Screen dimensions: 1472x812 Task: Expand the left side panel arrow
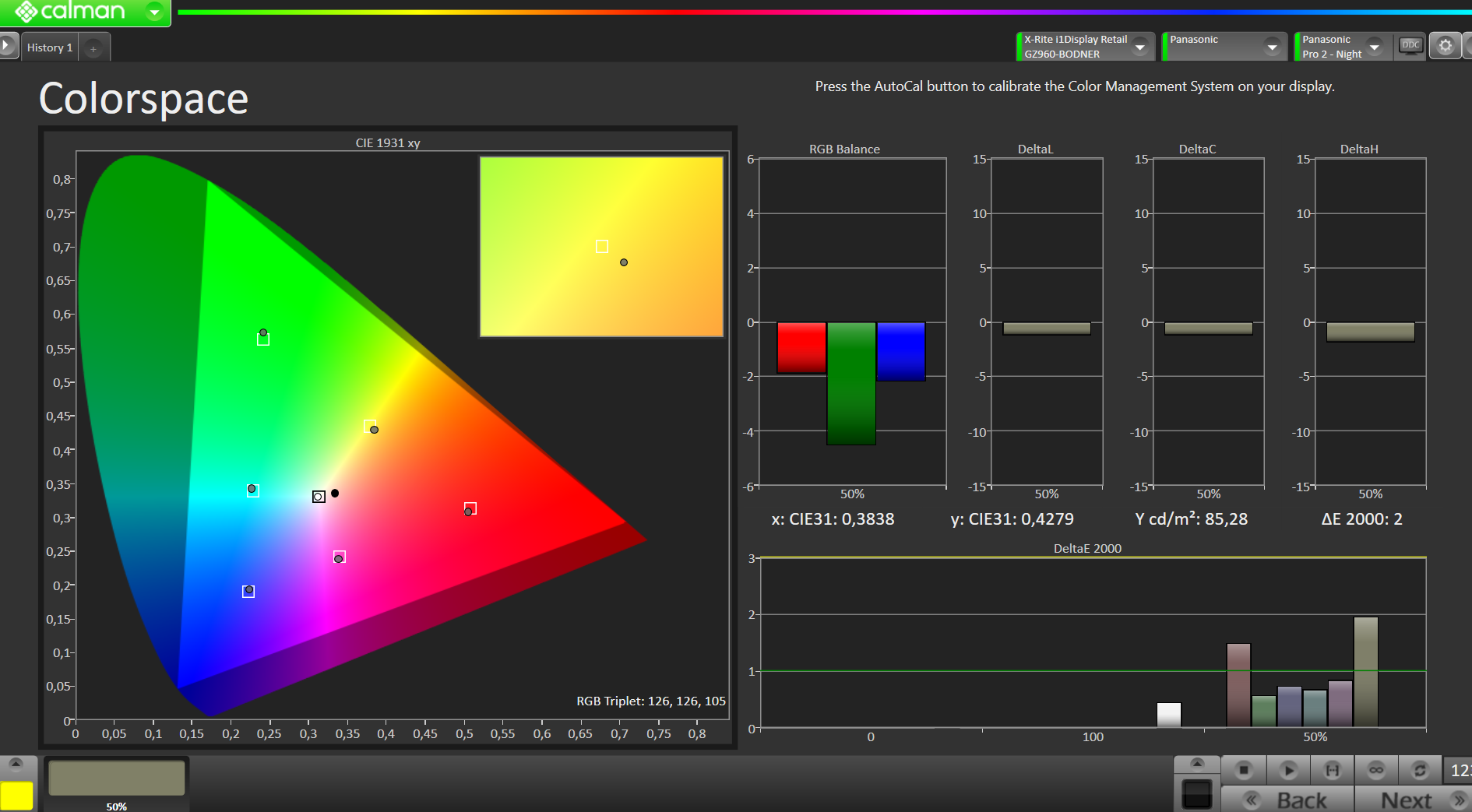tap(7, 46)
